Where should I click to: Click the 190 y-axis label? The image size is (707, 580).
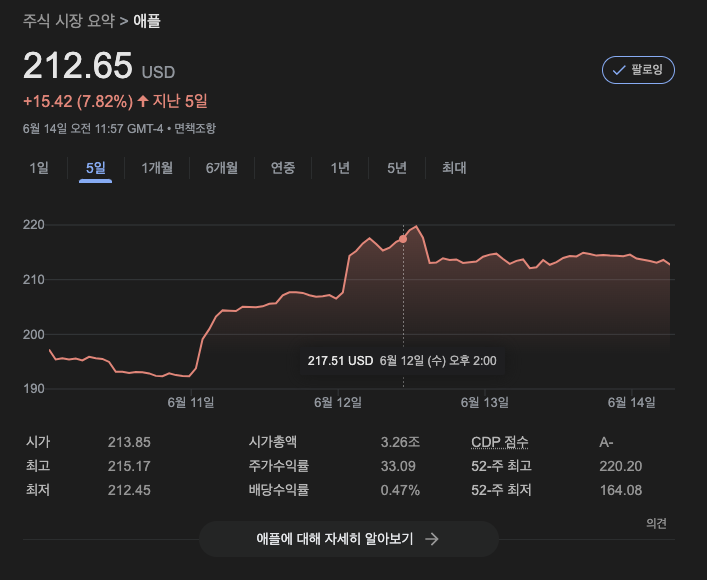pyautogui.click(x=34, y=388)
